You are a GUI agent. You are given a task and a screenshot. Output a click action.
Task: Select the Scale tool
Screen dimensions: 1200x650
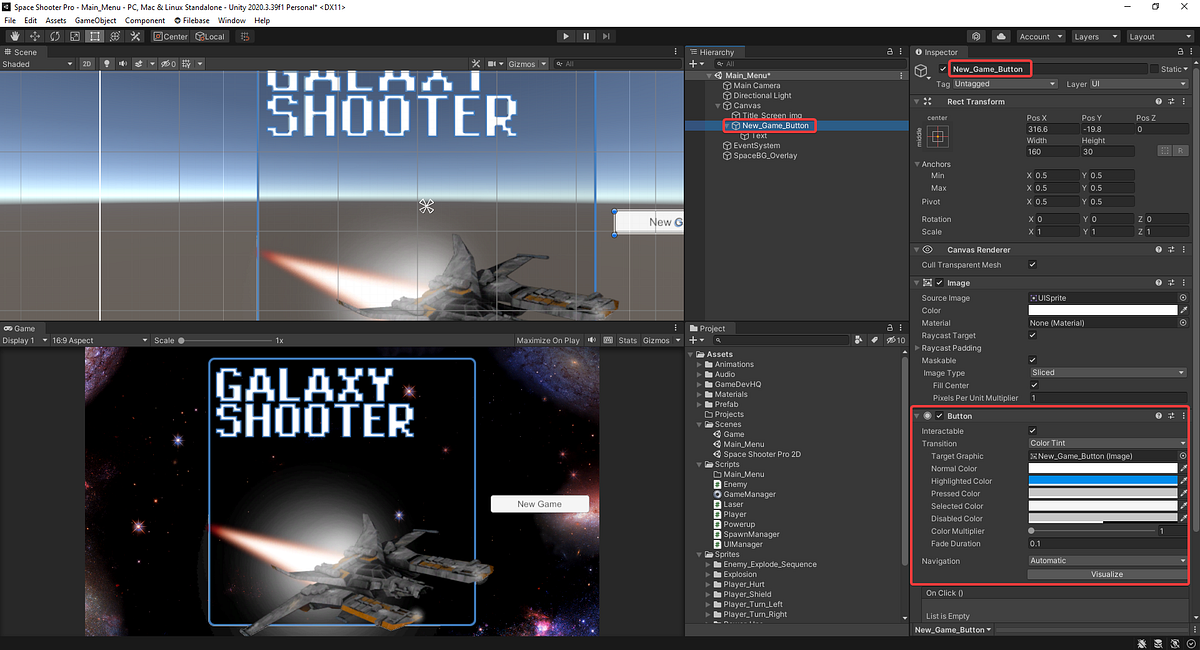pos(75,36)
